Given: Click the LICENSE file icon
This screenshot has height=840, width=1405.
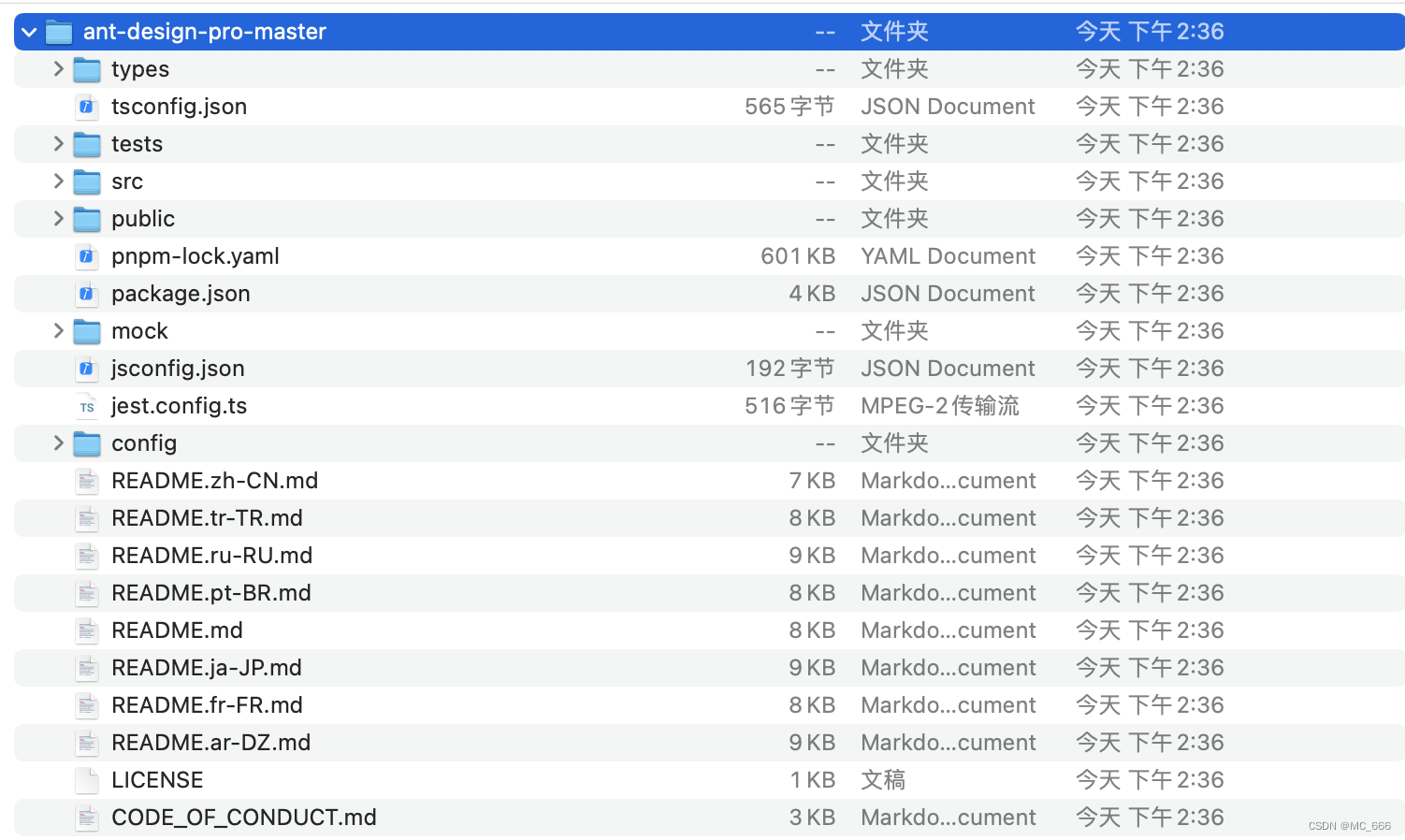Looking at the screenshot, I should [x=87, y=780].
